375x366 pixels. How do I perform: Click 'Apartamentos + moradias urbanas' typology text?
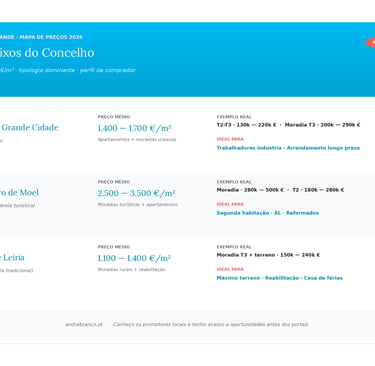[x=137, y=139]
